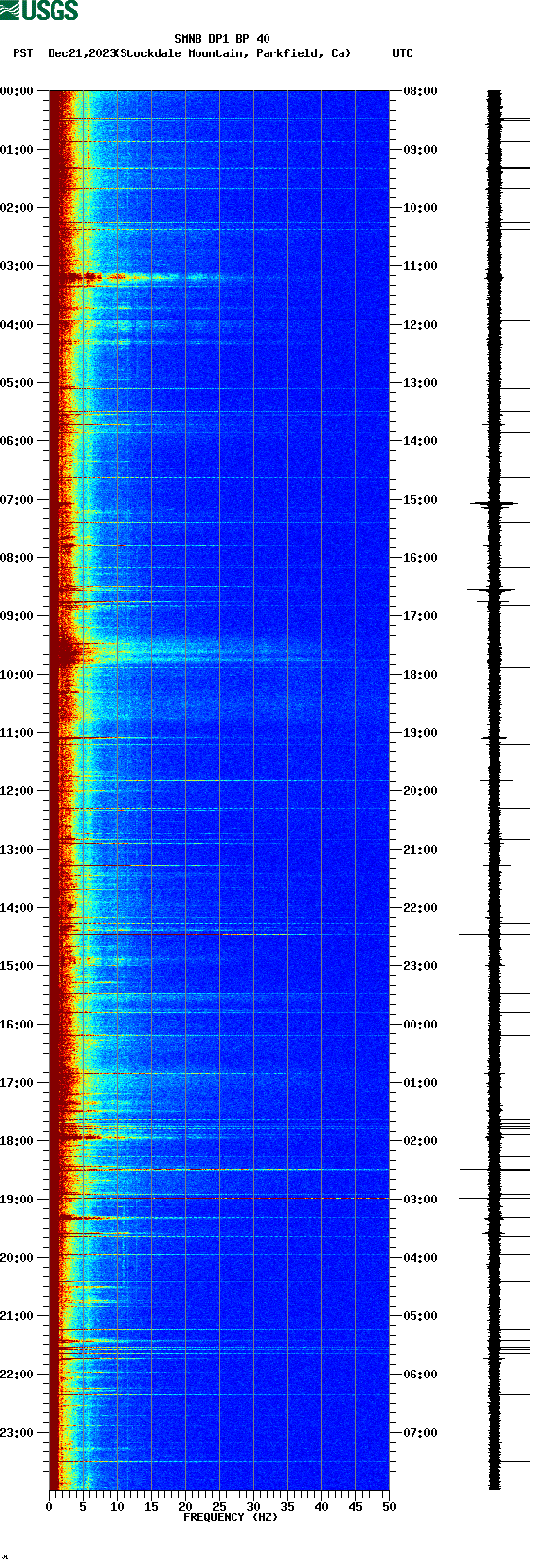Click the UTC axis tick label '17:00'

tap(420, 616)
